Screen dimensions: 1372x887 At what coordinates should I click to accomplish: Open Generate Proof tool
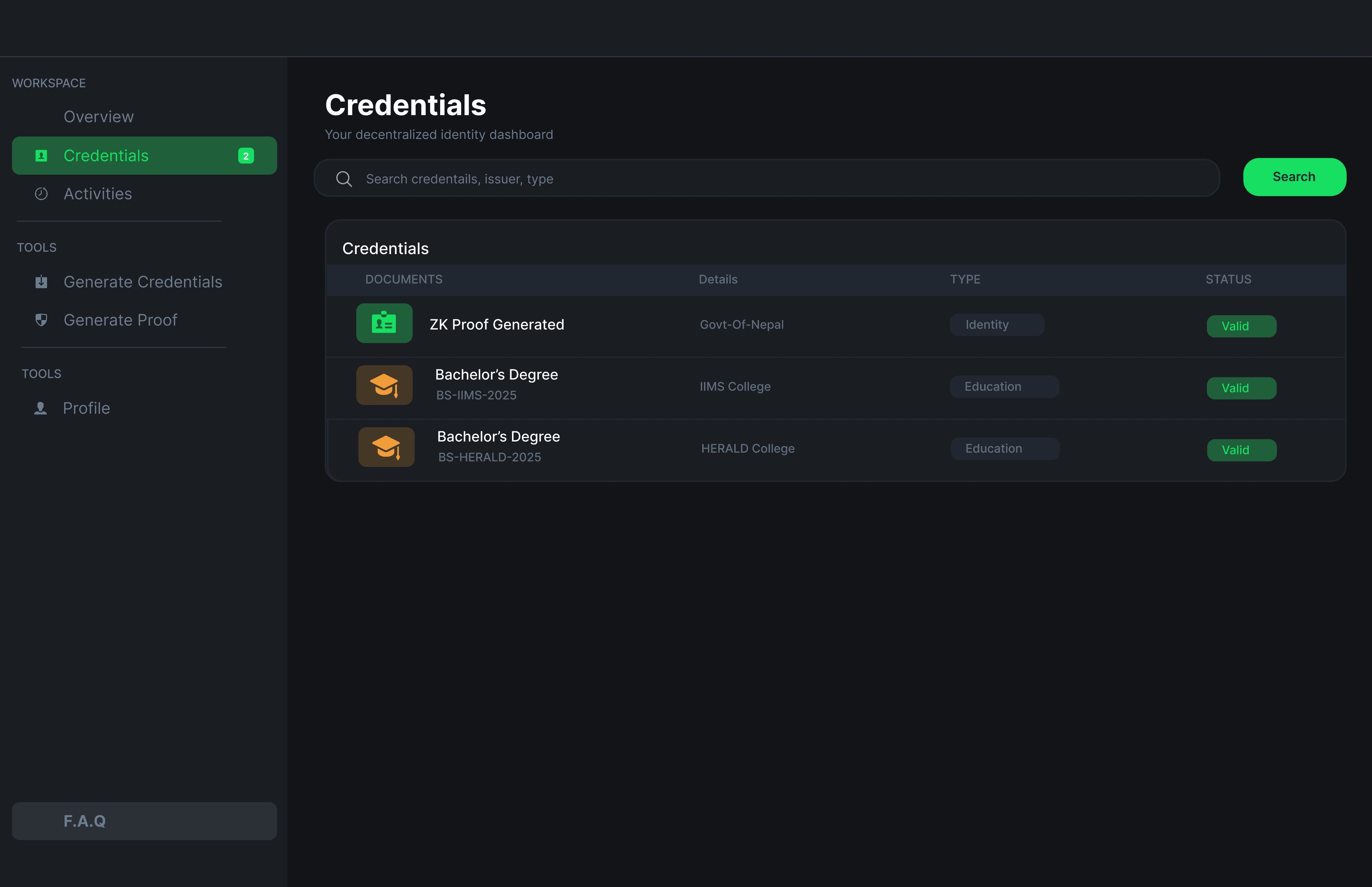120,319
